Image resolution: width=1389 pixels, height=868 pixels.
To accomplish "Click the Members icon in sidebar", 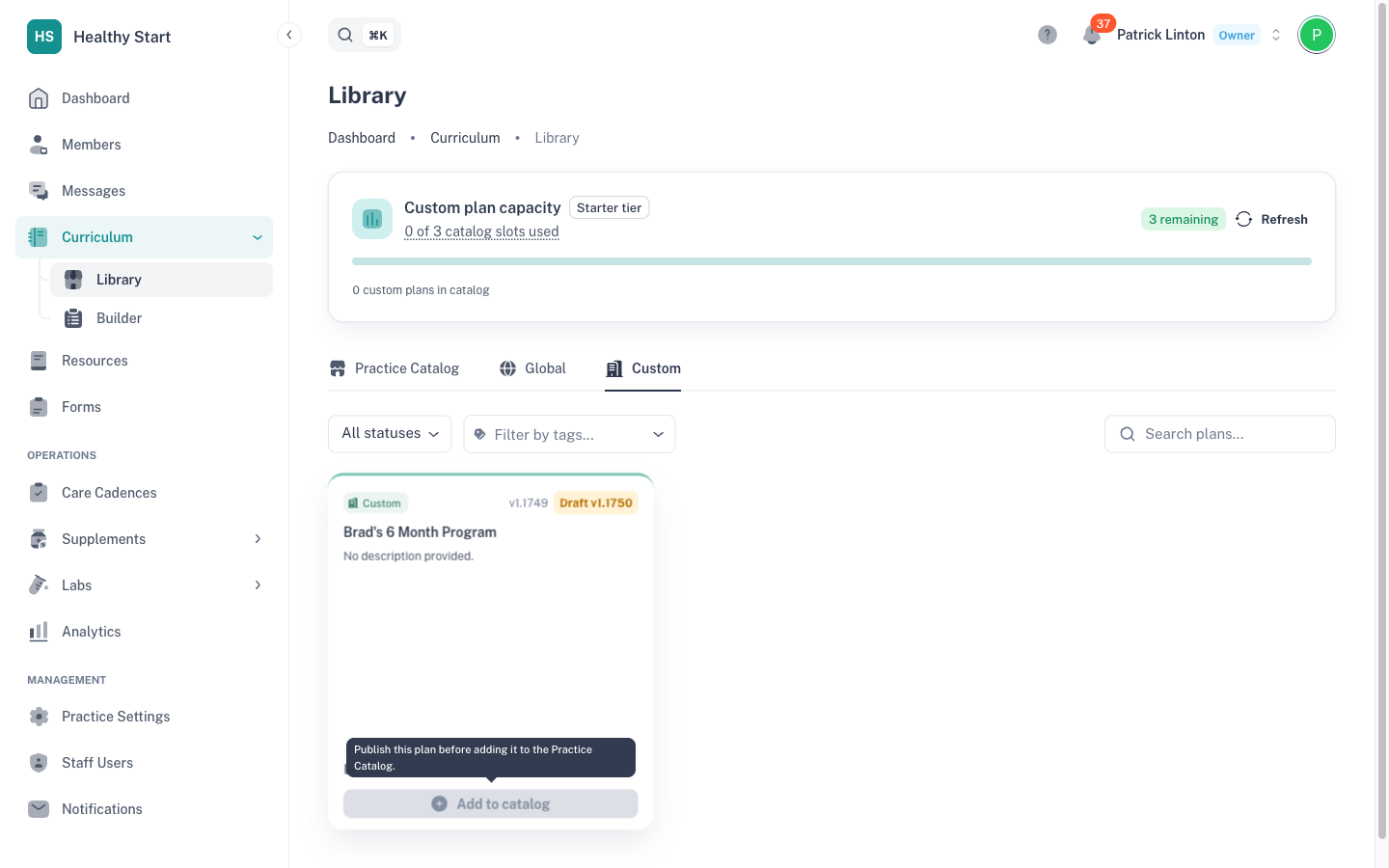I will (x=39, y=145).
